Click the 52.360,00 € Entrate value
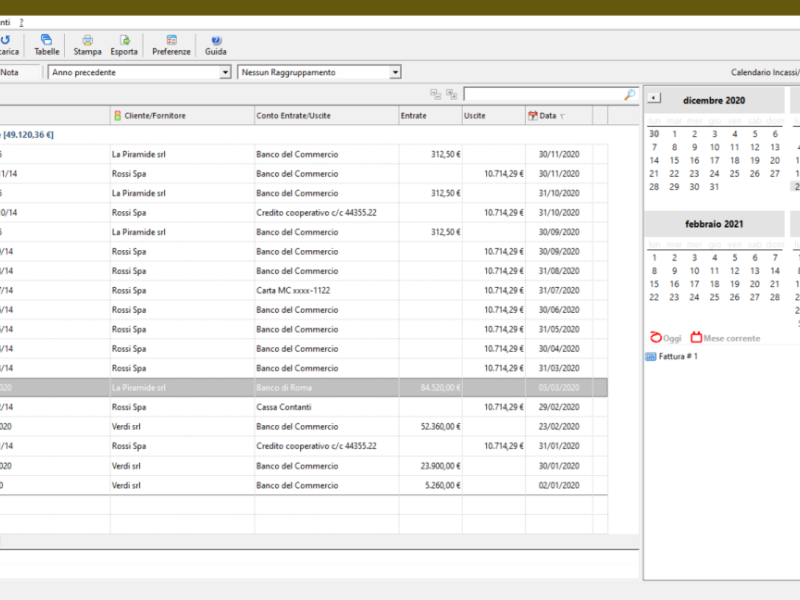Screen dimensions: 800x600 pos(440,427)
